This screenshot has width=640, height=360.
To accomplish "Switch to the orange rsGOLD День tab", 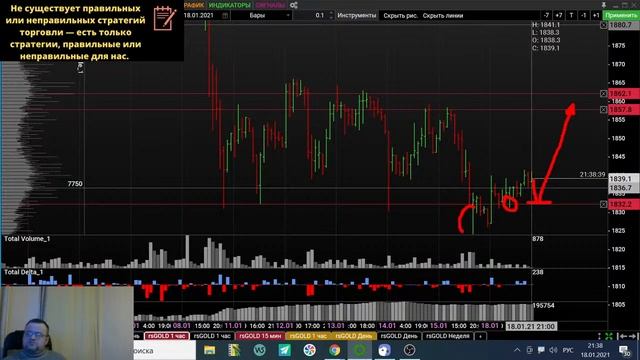I will (353, 336).
